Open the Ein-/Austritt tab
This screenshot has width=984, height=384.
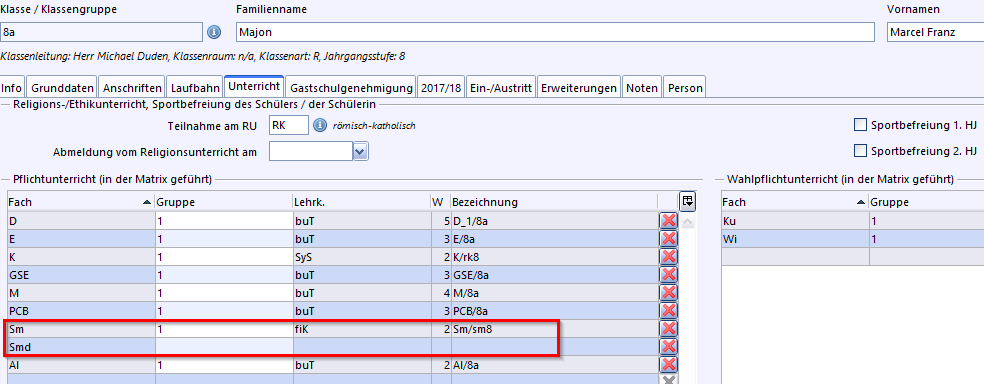501,88
